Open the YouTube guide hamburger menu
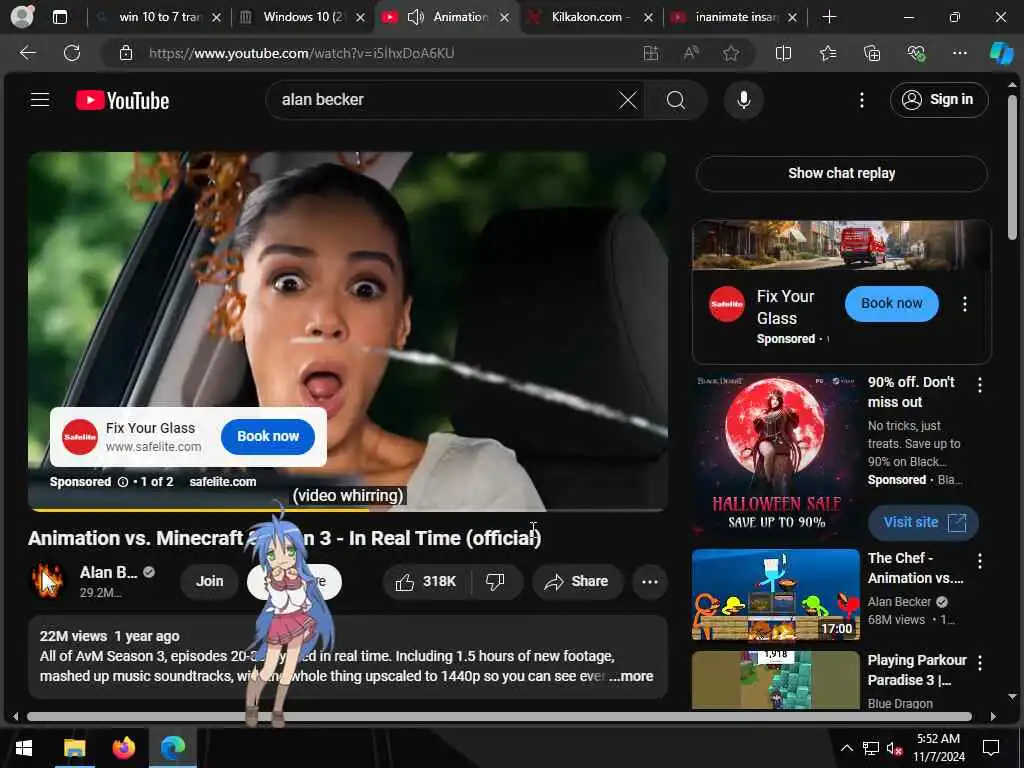The height and width of the screenshot is (768, 1024). click(40, 100)
